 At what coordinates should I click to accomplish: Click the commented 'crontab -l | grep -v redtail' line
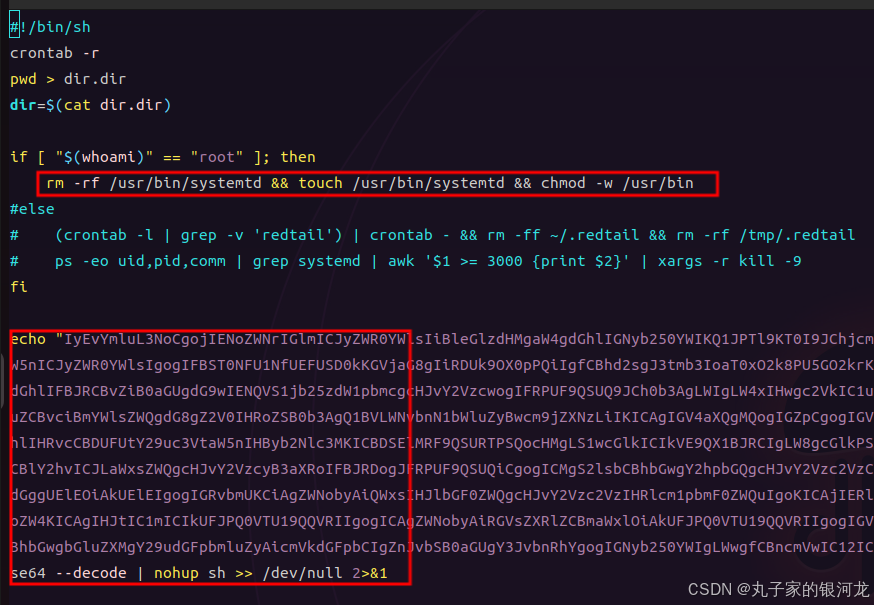pyautogui.click(x=433, y=235)
